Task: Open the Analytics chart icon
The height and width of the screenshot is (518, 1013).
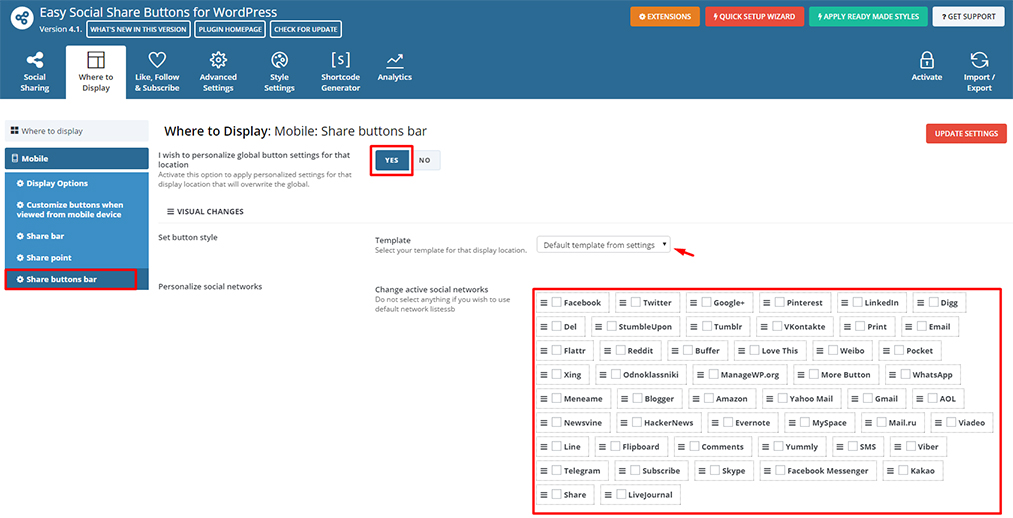Action: click(394, 60)
